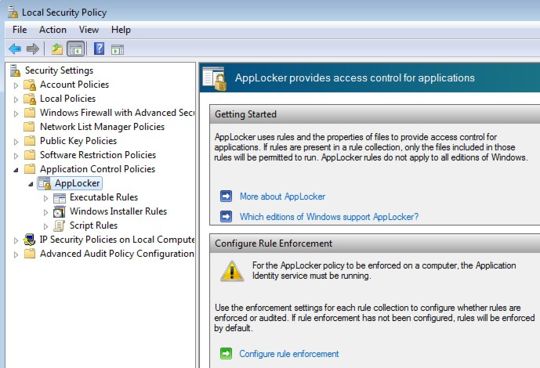Click the blue Back arrow toolbar icon
Screen dimensions: 540x368
click(x=15, y=49)
